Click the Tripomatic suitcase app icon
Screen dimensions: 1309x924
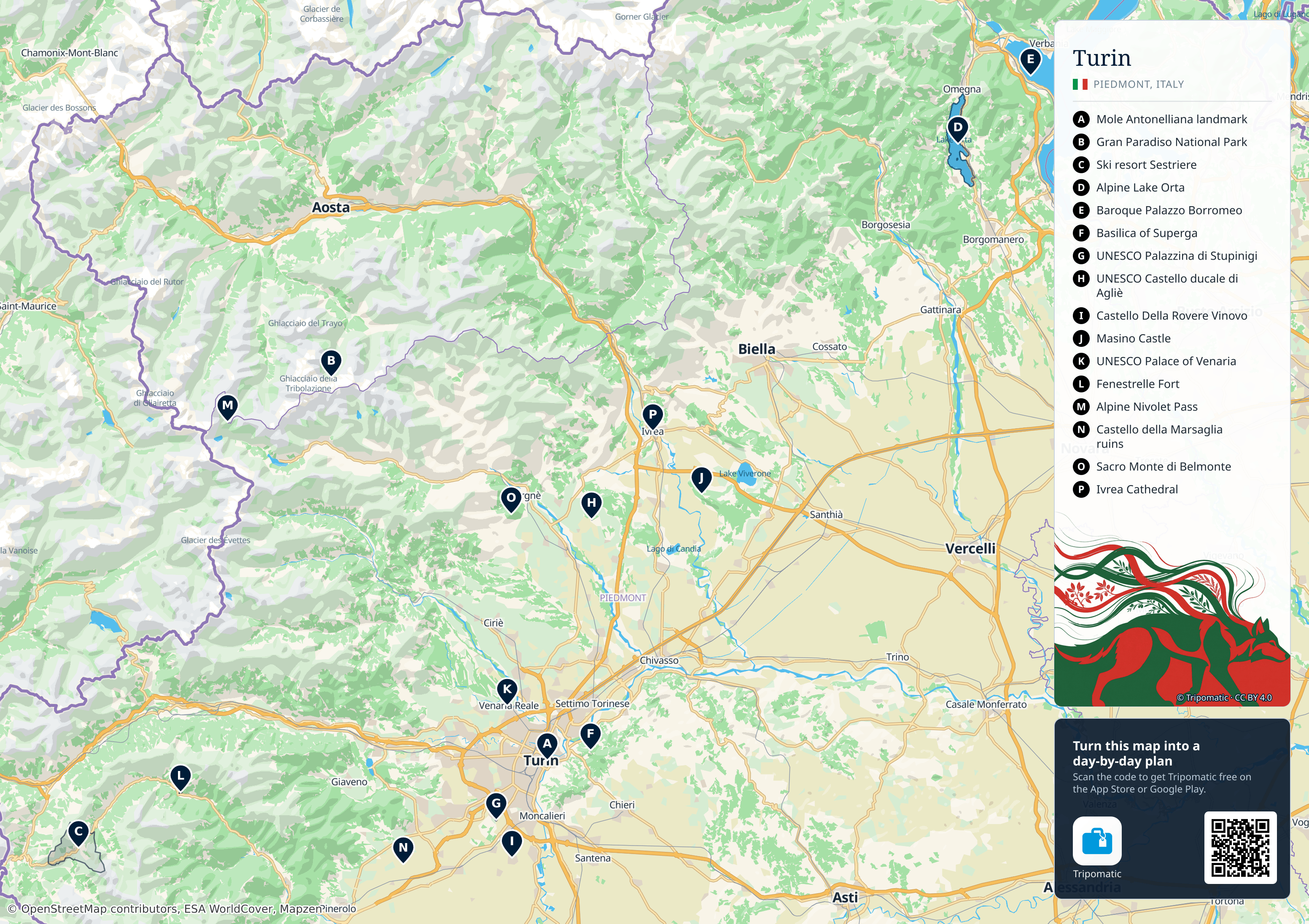(x=1097, y=841)
